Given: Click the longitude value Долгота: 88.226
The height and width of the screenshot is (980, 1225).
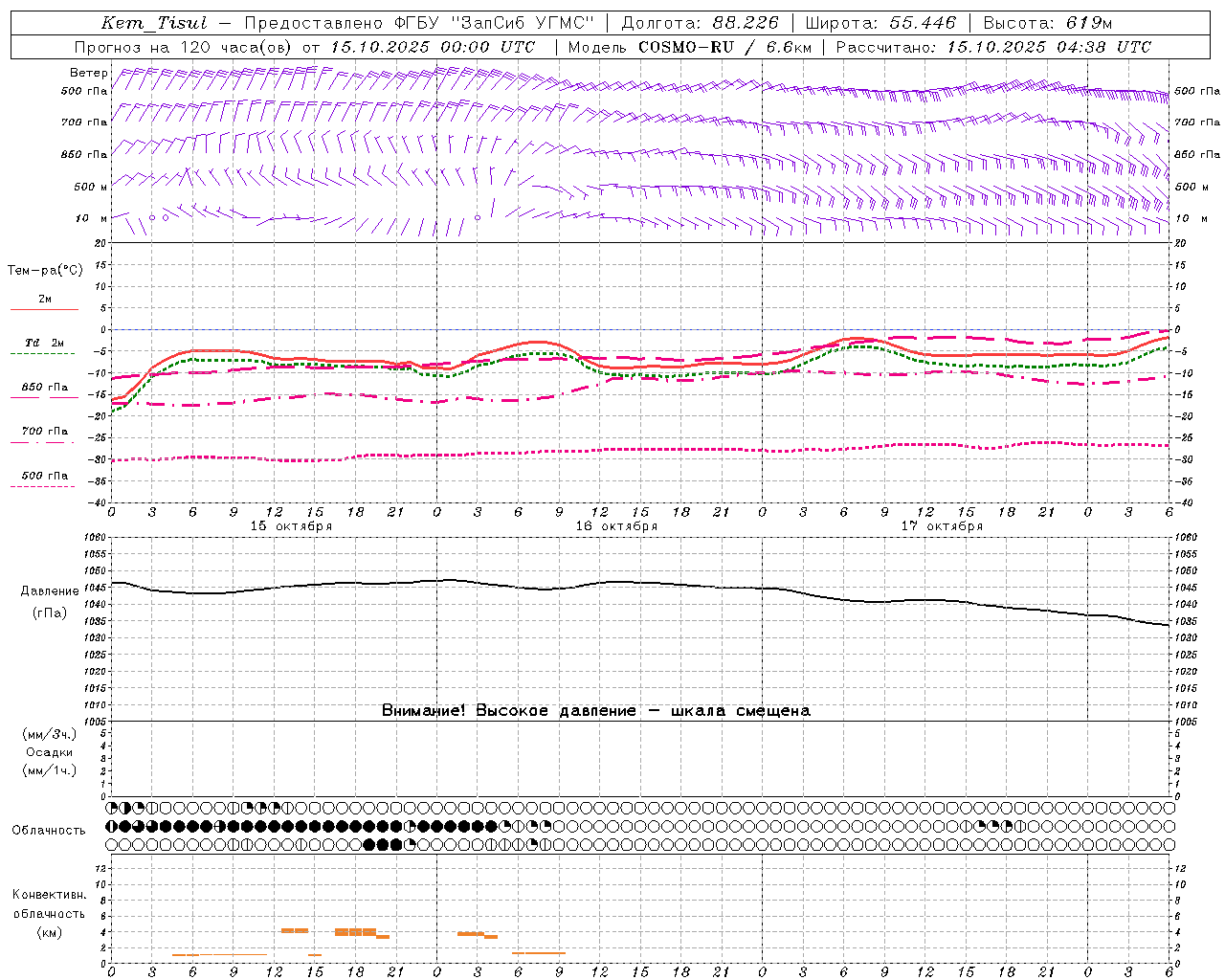Looking at the screenshot, I should [701, 24].
